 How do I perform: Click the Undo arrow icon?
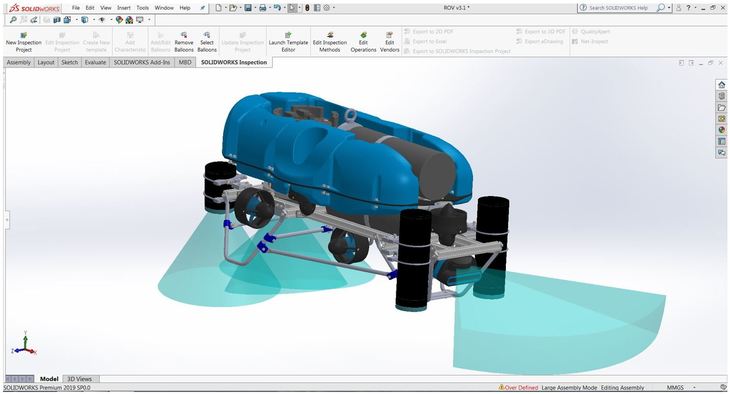[x=277, y=8]
